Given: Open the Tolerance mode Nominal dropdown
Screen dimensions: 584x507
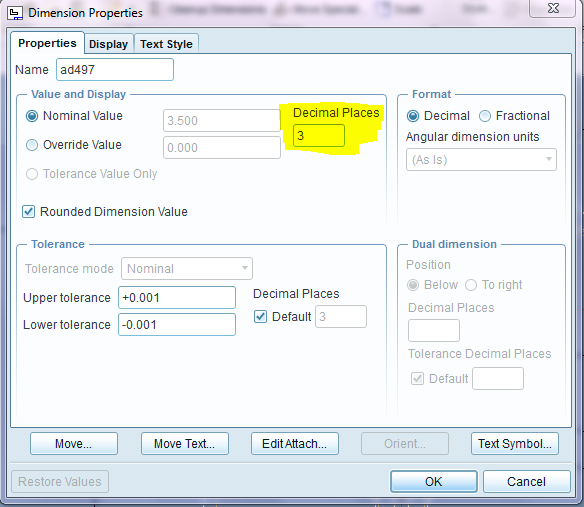Looking at the screenshot, I should pyautogui.click(x=187, y=268).
